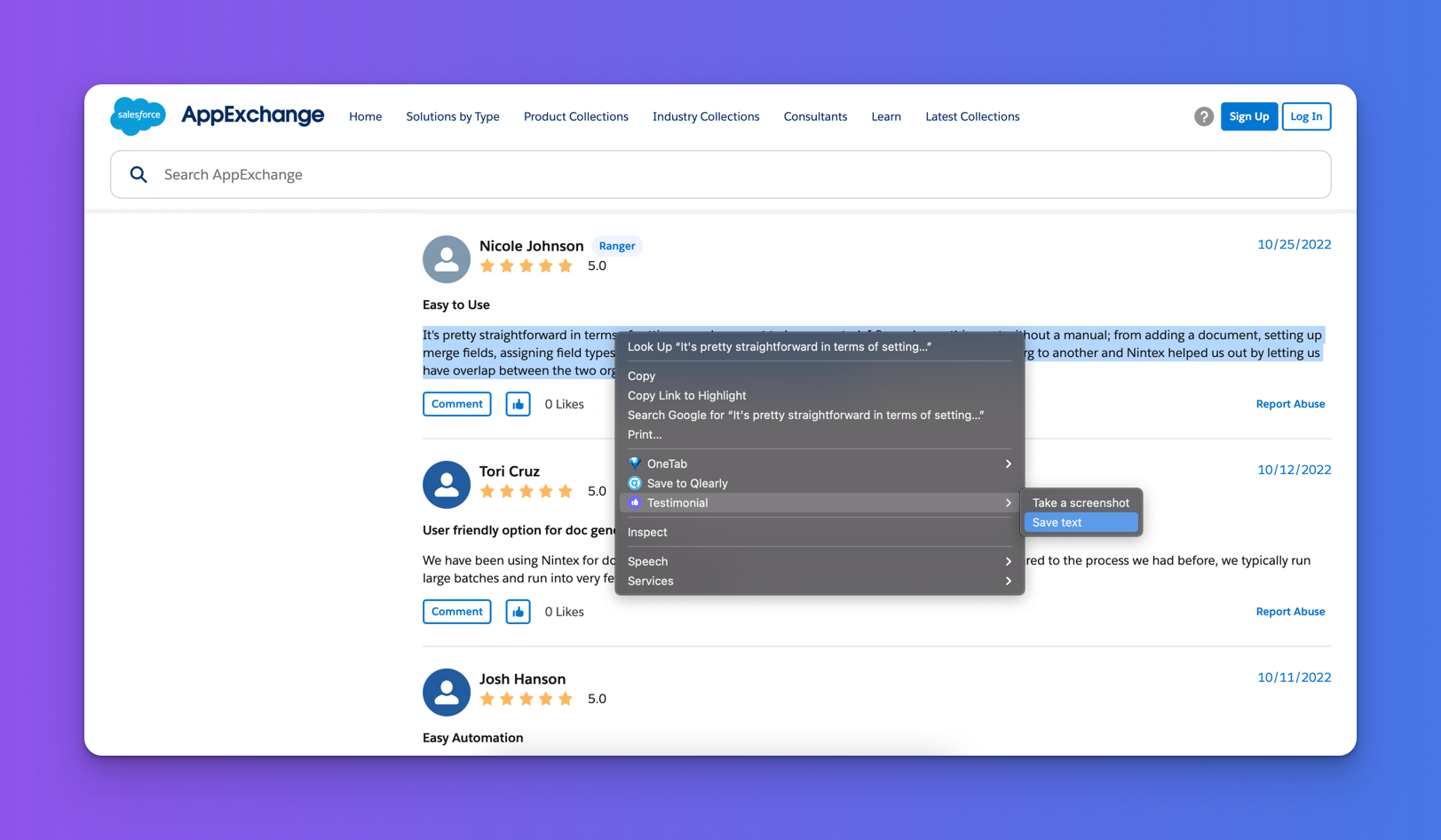This screenshot has height=840, width=1441.
Task: Click the Log In button
Action: pos(1306,116)
